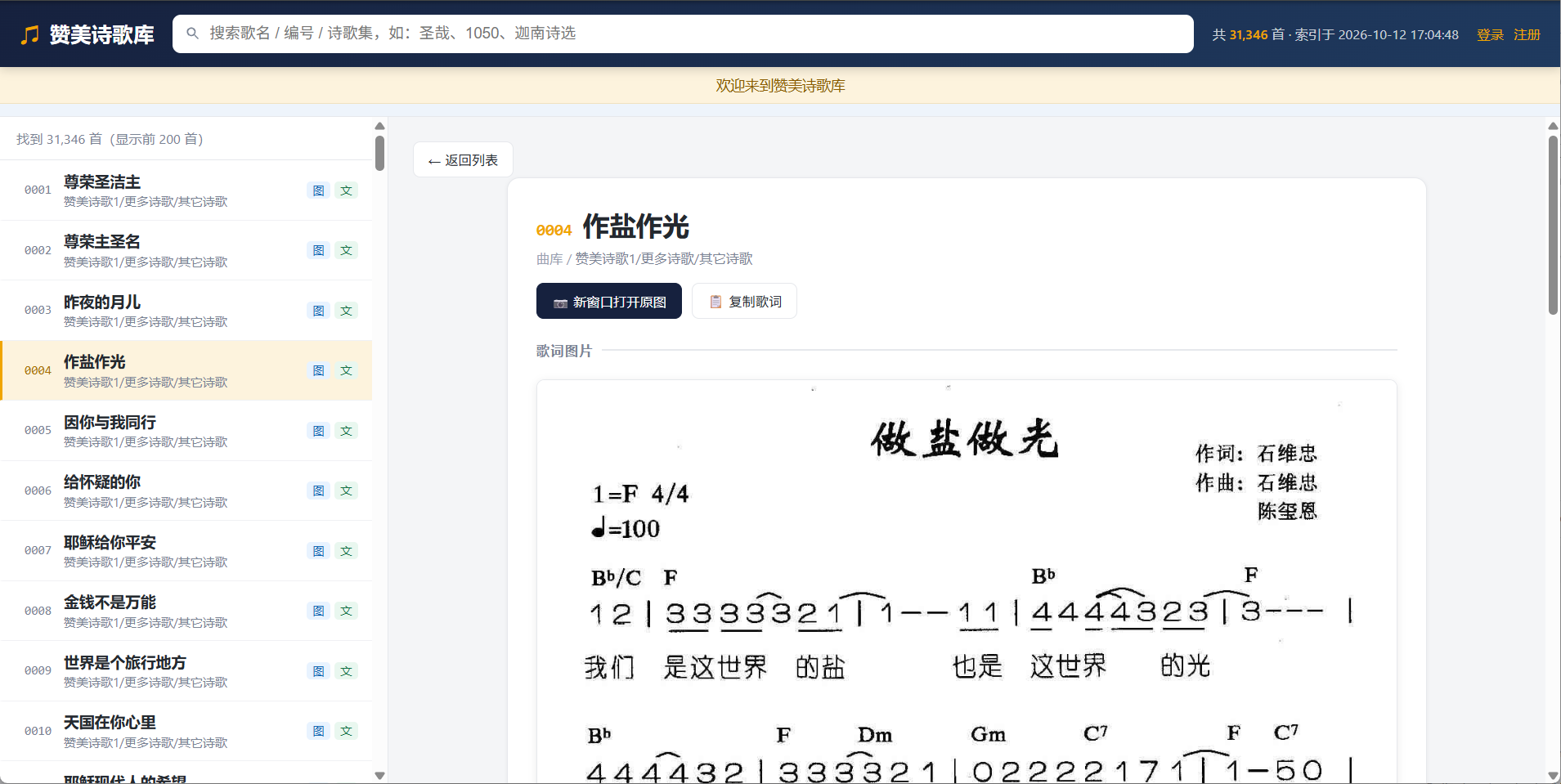Click the sheet music image 做盐做光
The height and width of the screenshot is (784, 1561).
pyautogui.click(x=967, y=582)
